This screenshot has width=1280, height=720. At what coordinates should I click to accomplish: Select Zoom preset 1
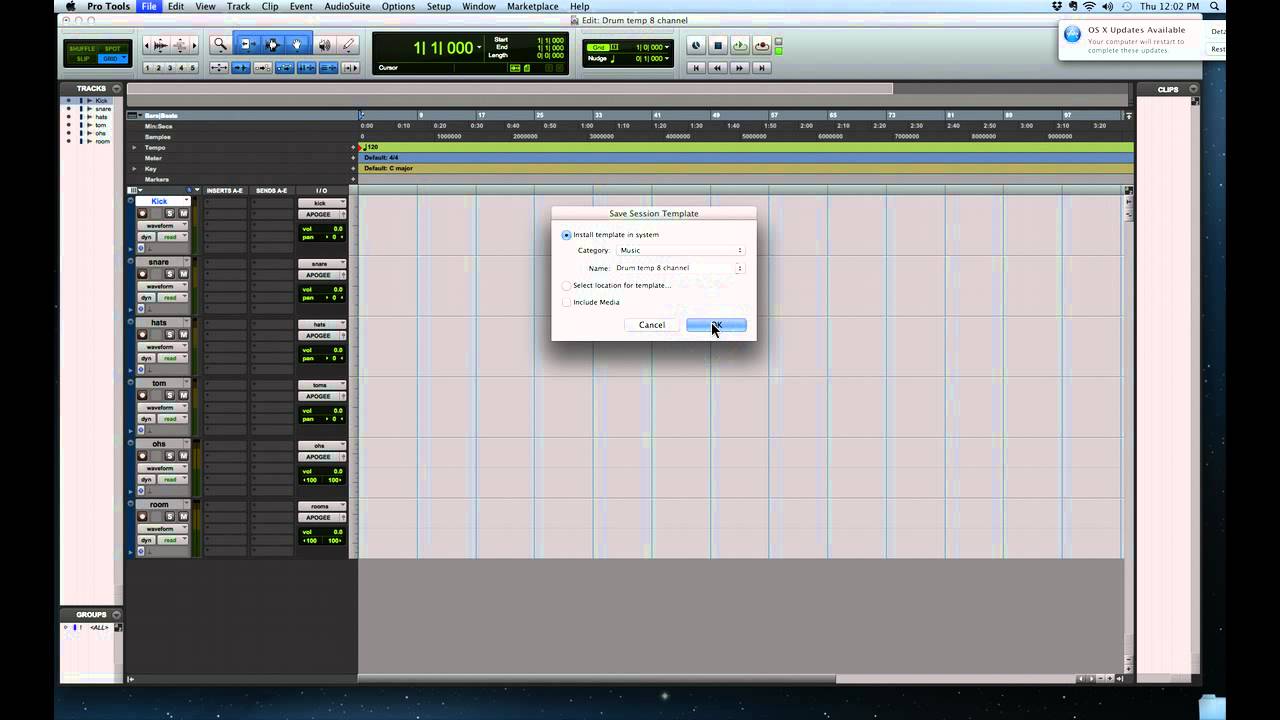(x=148, y=68)
